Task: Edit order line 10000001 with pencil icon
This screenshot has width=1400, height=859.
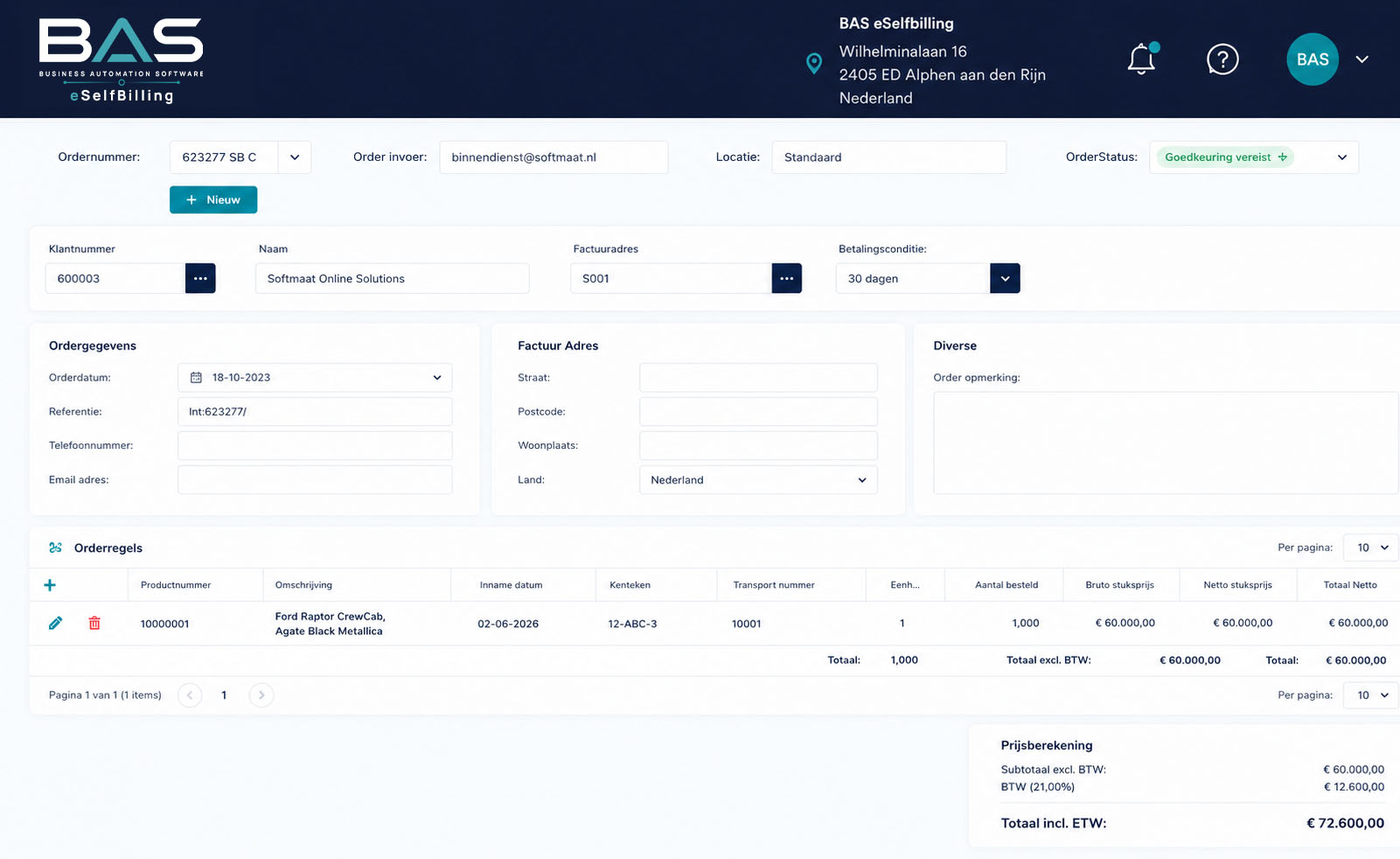Action: 55,623
